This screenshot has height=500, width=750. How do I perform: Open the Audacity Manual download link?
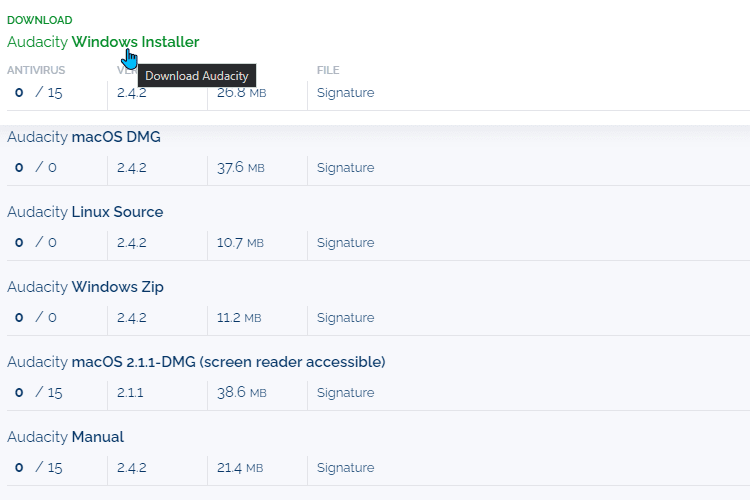66,437
